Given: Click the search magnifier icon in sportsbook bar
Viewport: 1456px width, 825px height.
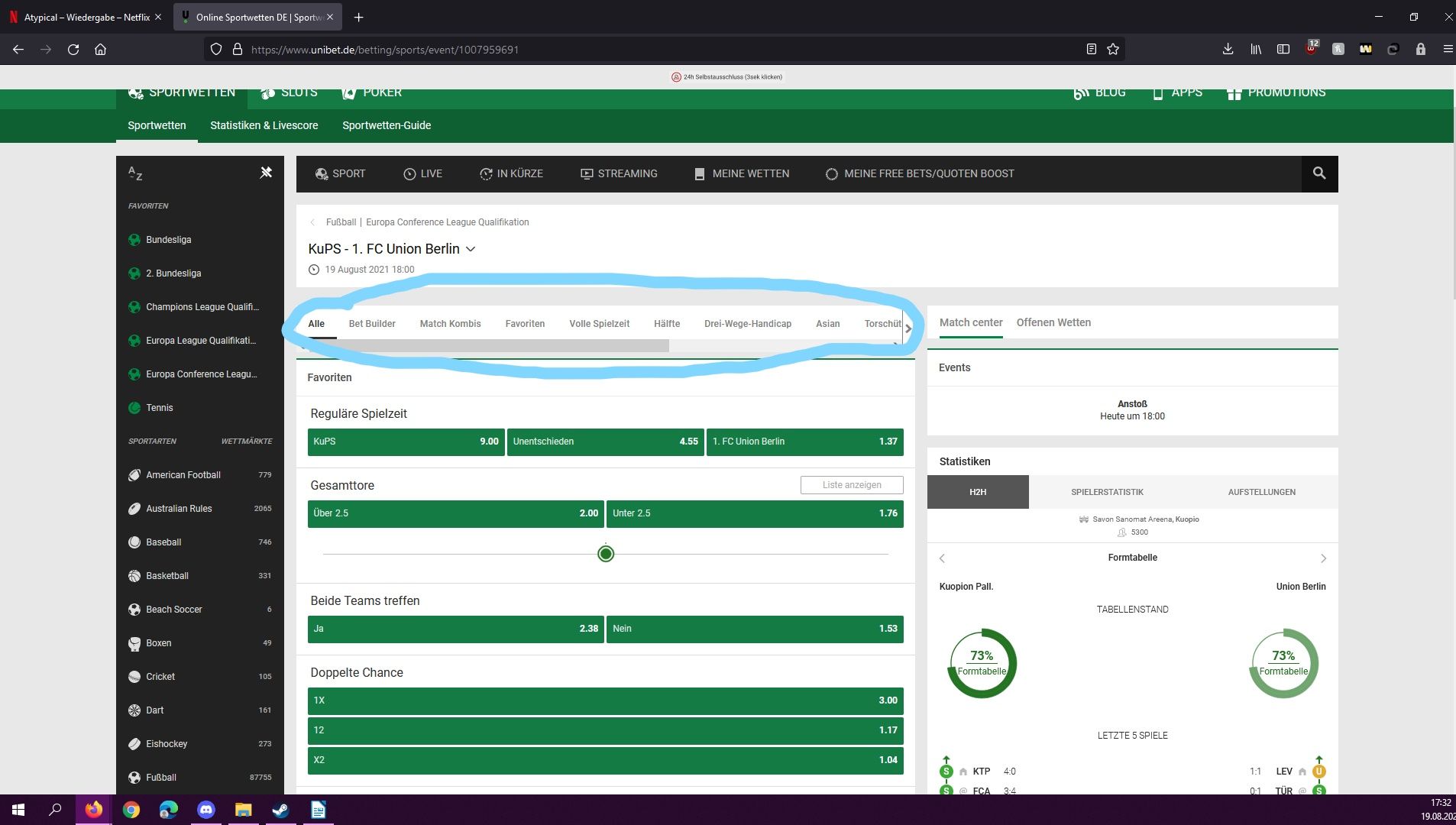Looking at the screenshot, I should (1319, 173).
